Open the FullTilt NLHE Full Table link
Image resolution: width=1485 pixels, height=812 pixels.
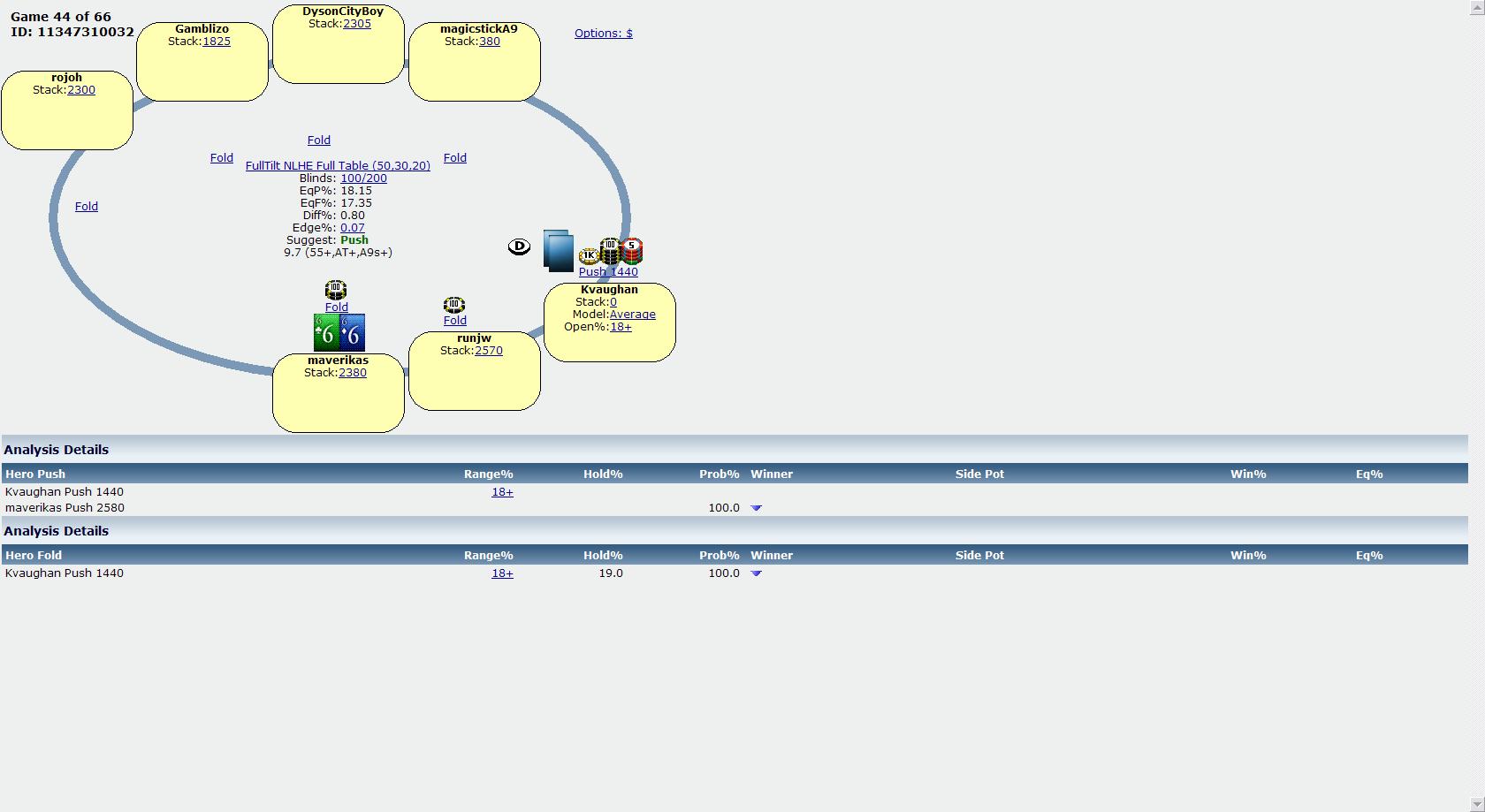click(x=338, y=166)
